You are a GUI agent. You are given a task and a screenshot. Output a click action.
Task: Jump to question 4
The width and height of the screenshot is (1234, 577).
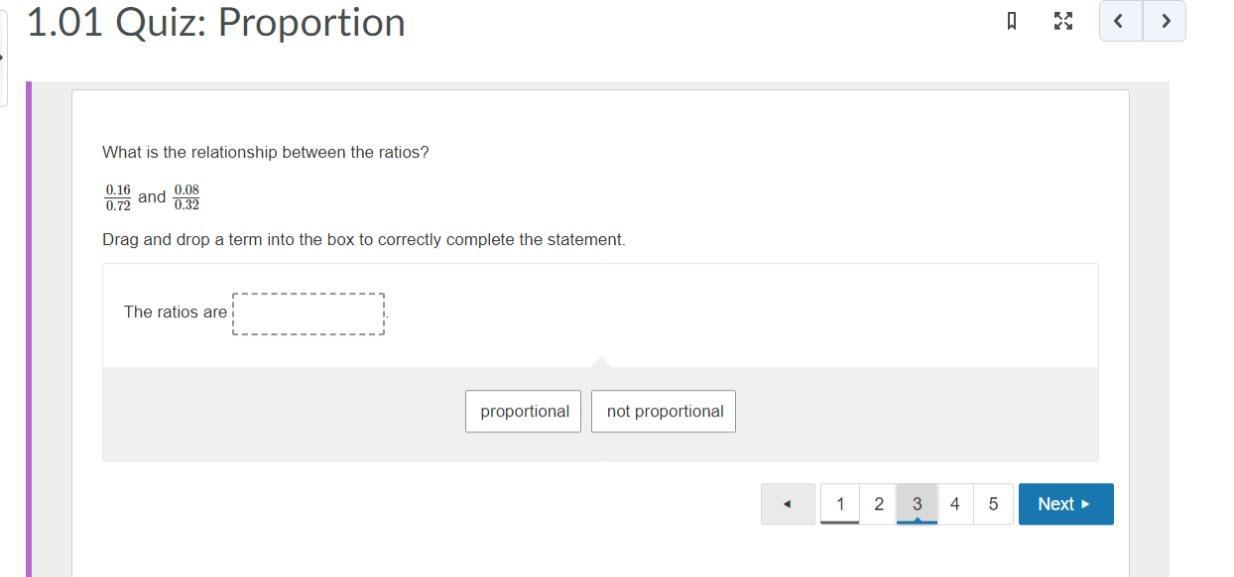(x=955, y=504)
